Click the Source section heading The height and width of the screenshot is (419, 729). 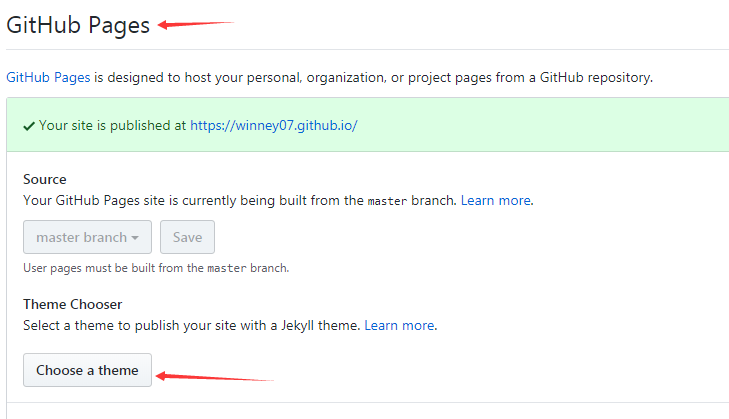[x=45, y=180]
